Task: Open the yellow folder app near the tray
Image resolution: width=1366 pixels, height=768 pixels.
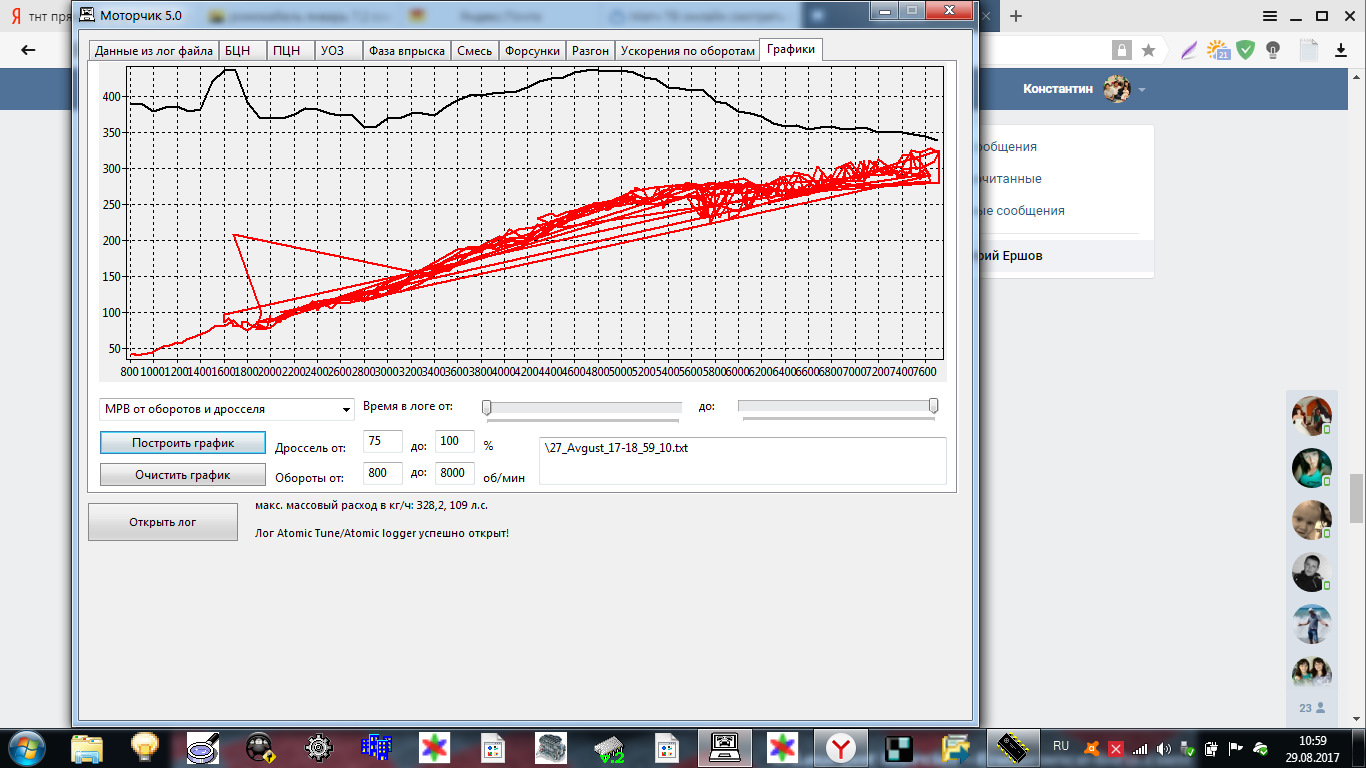Action: tap(954, 747)
